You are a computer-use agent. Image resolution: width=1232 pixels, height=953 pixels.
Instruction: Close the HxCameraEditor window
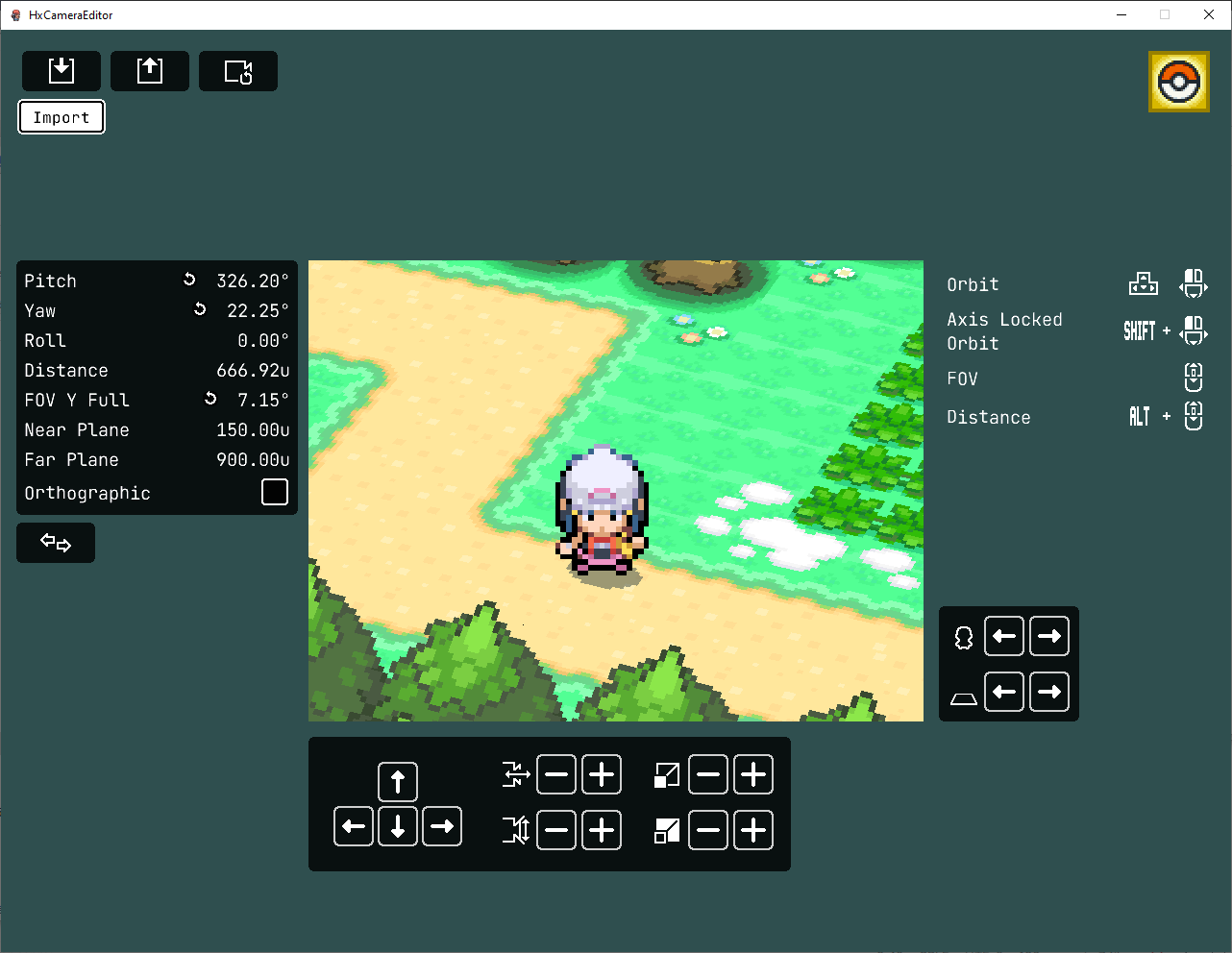point(1209,14)
